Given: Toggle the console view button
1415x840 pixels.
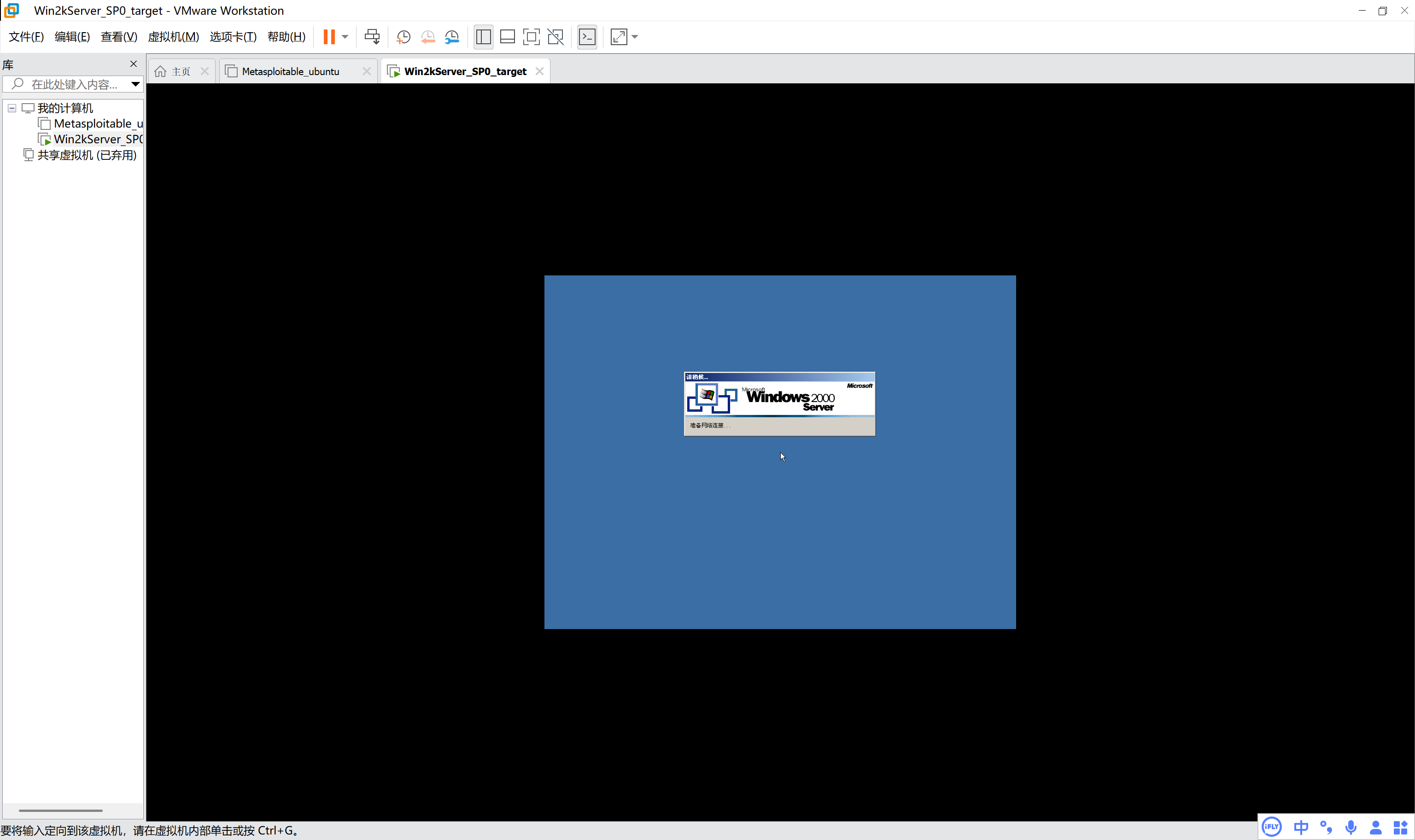Looking at the screenshot, I should click(x=587, y=37).
